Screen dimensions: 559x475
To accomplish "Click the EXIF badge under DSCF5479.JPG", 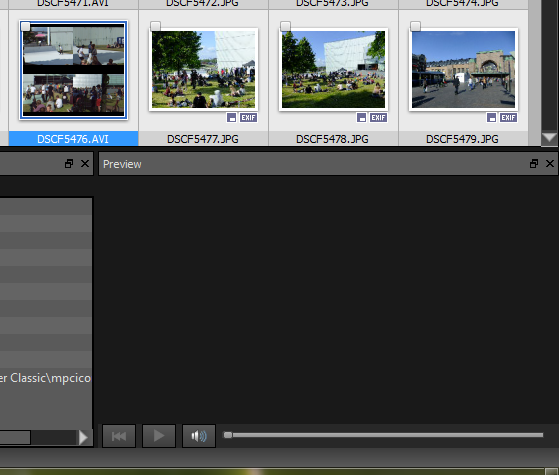I will point(508,118).
